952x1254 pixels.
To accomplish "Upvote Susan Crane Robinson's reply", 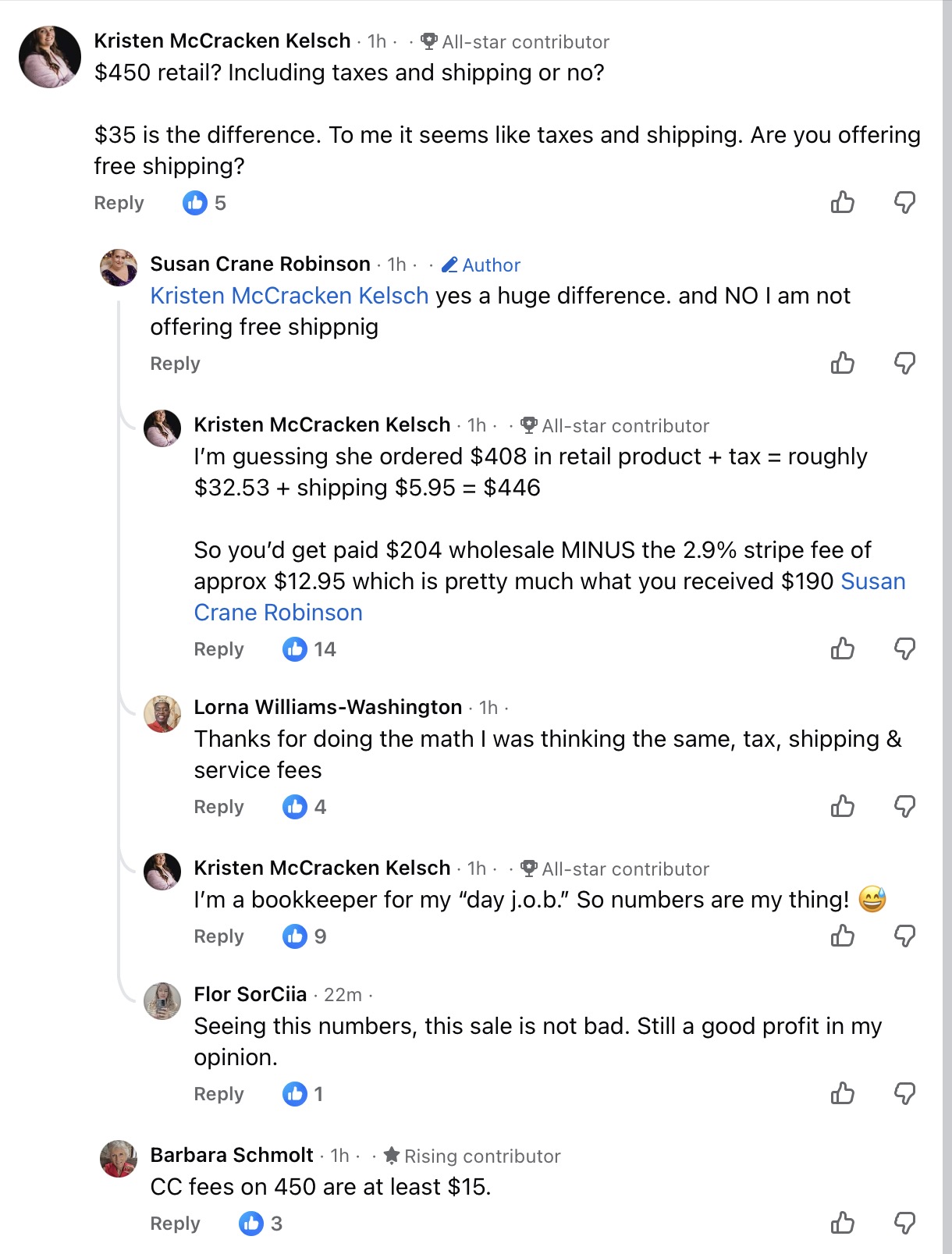I will (842, 363).
